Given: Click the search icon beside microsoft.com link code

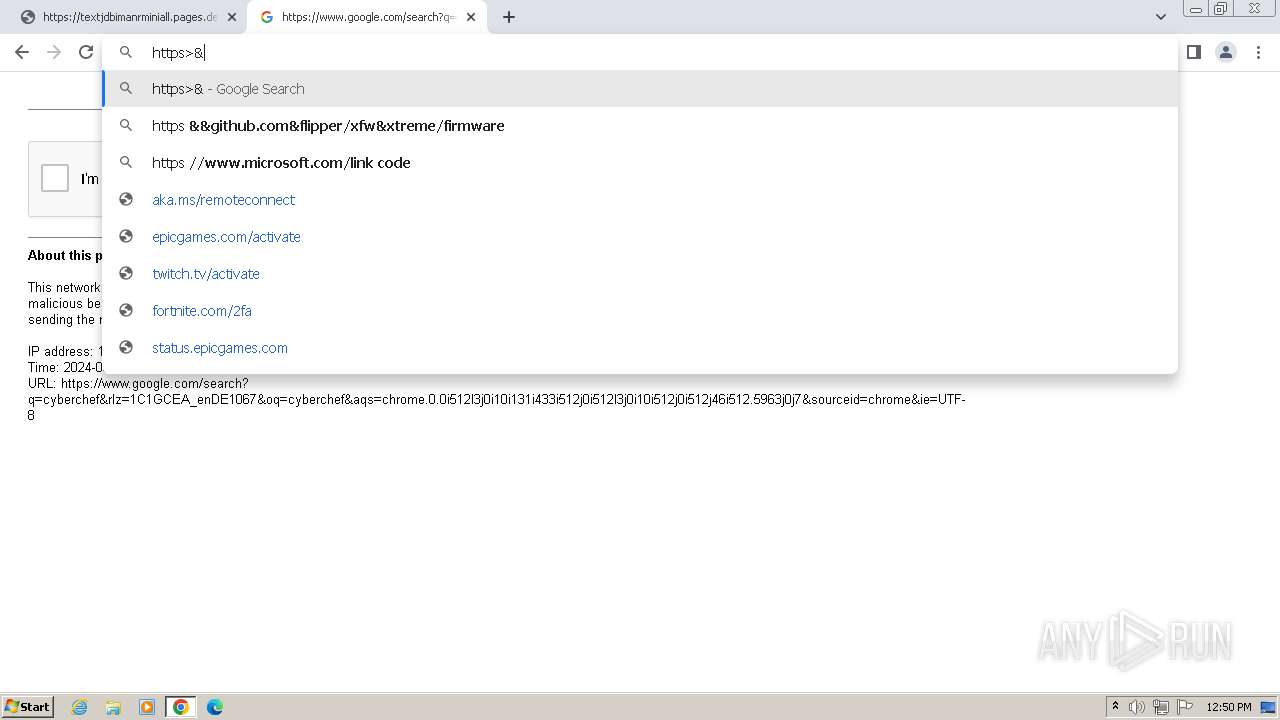Looking at the screenshot, I should tap(126, 162).
